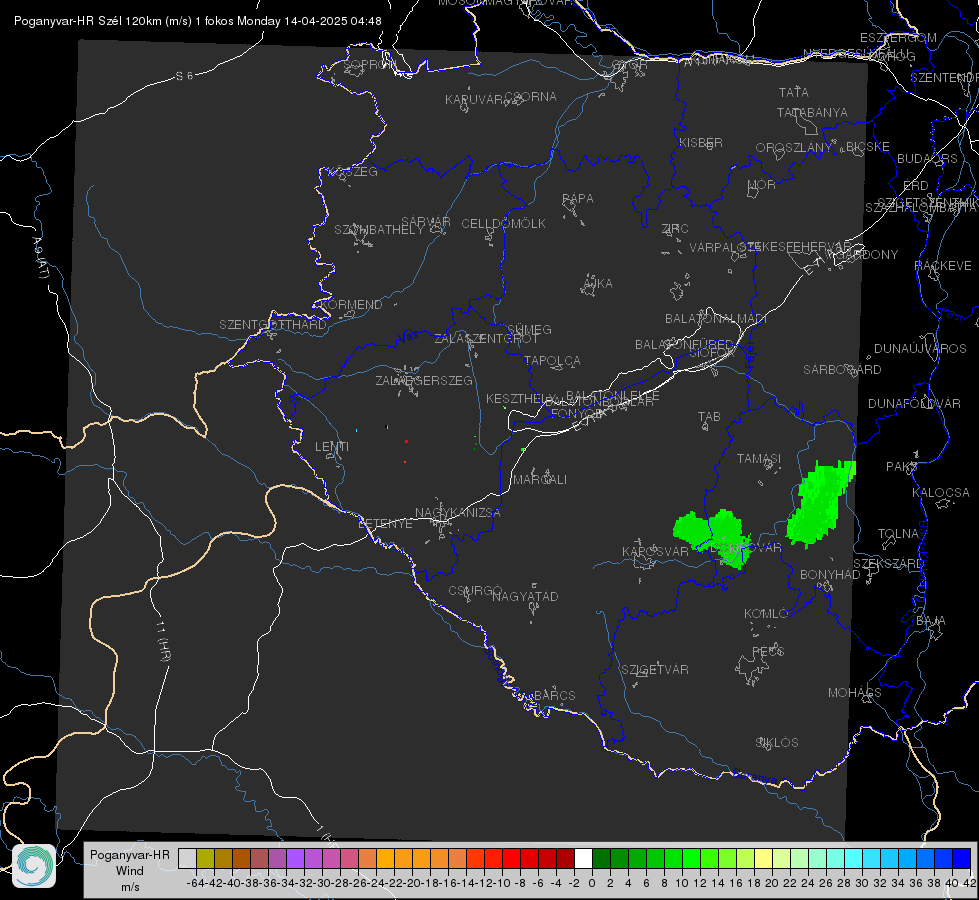The height and width of the screenshot is (900, 979).
Task: Select the darkest green swatch between 0 and 2
Action: pyautogui.click(x=601, y=858)
